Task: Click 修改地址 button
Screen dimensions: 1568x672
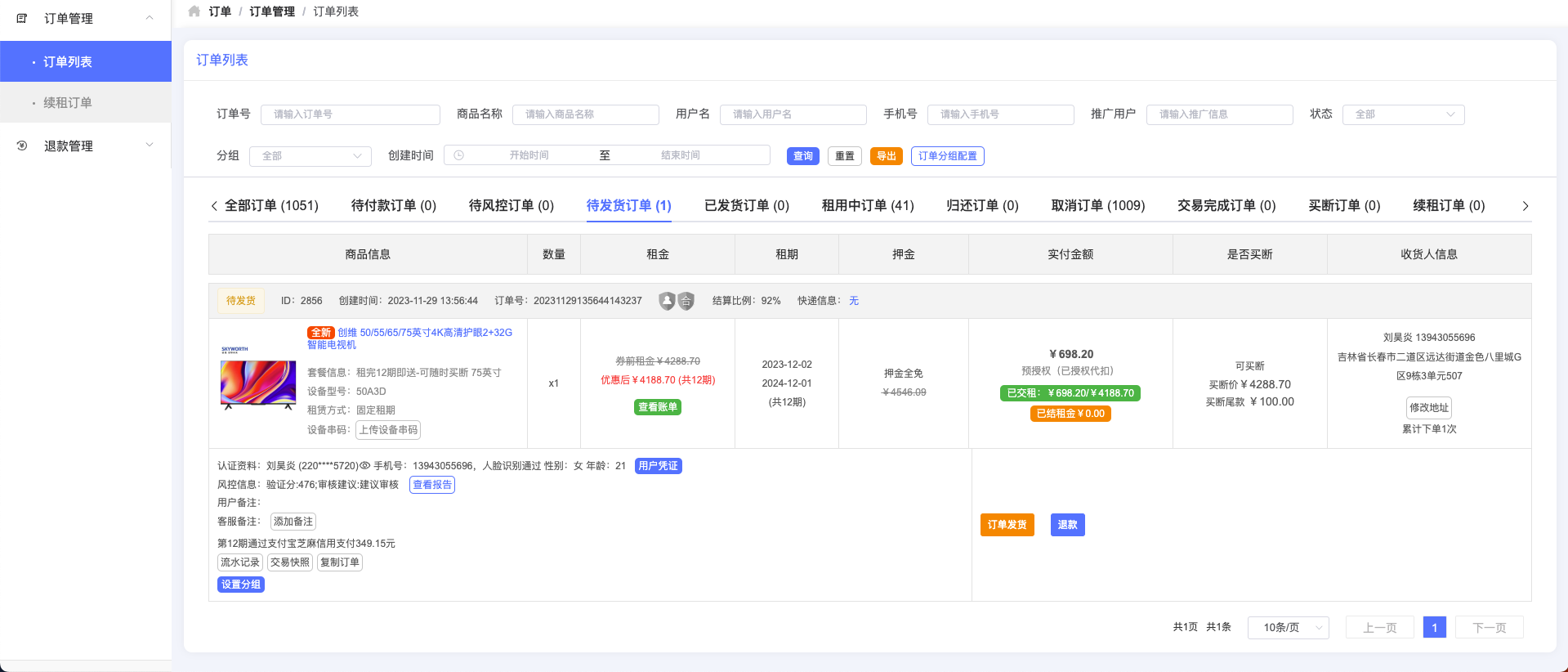Action: (1429, 408)
